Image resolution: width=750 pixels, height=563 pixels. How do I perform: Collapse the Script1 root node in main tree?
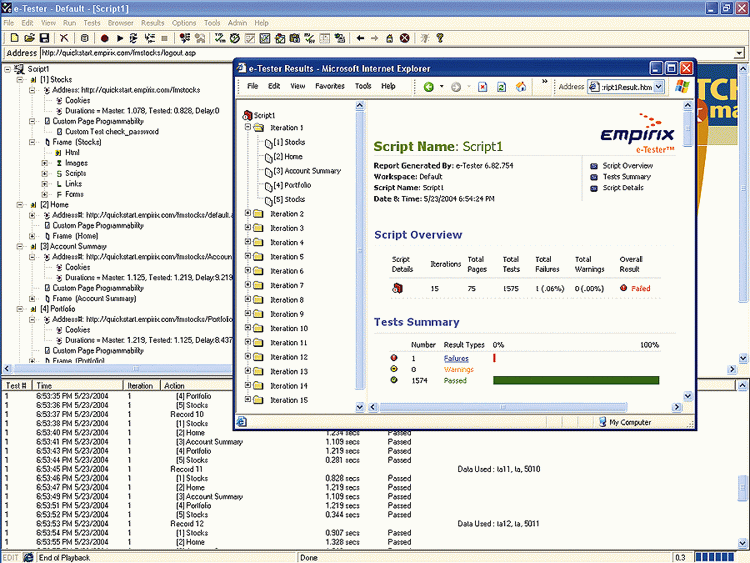tap(8, 69)
